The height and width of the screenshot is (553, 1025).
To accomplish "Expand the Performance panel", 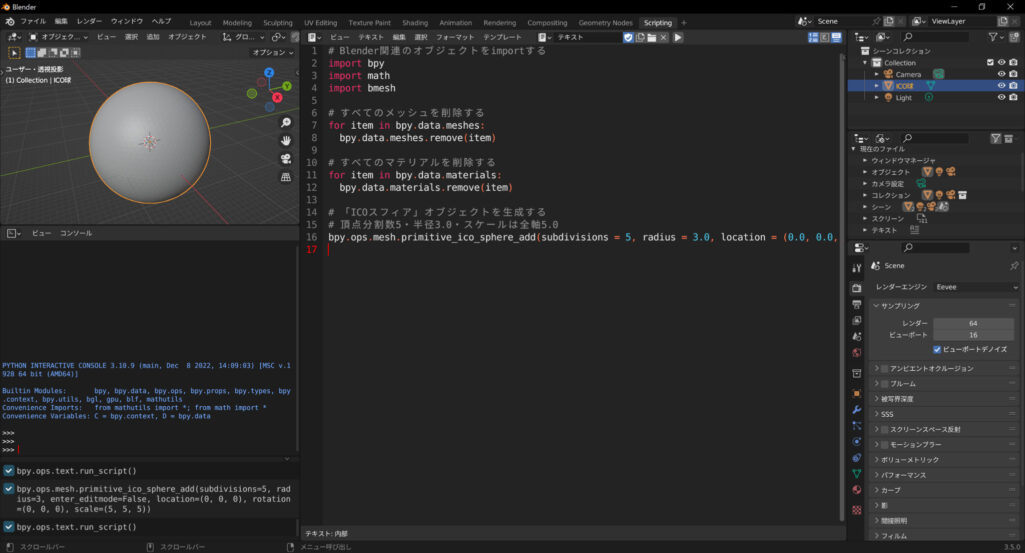I will [x=877, y=475].
